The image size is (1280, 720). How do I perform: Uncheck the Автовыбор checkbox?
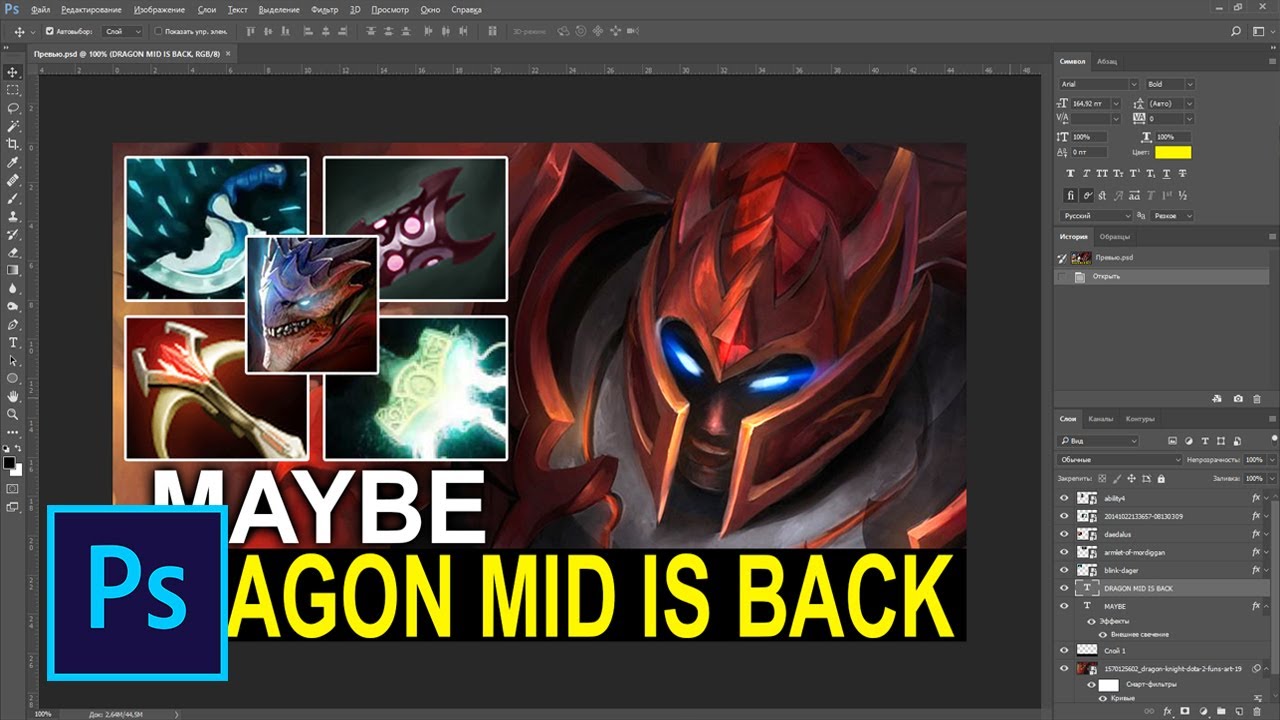(50, 31)
